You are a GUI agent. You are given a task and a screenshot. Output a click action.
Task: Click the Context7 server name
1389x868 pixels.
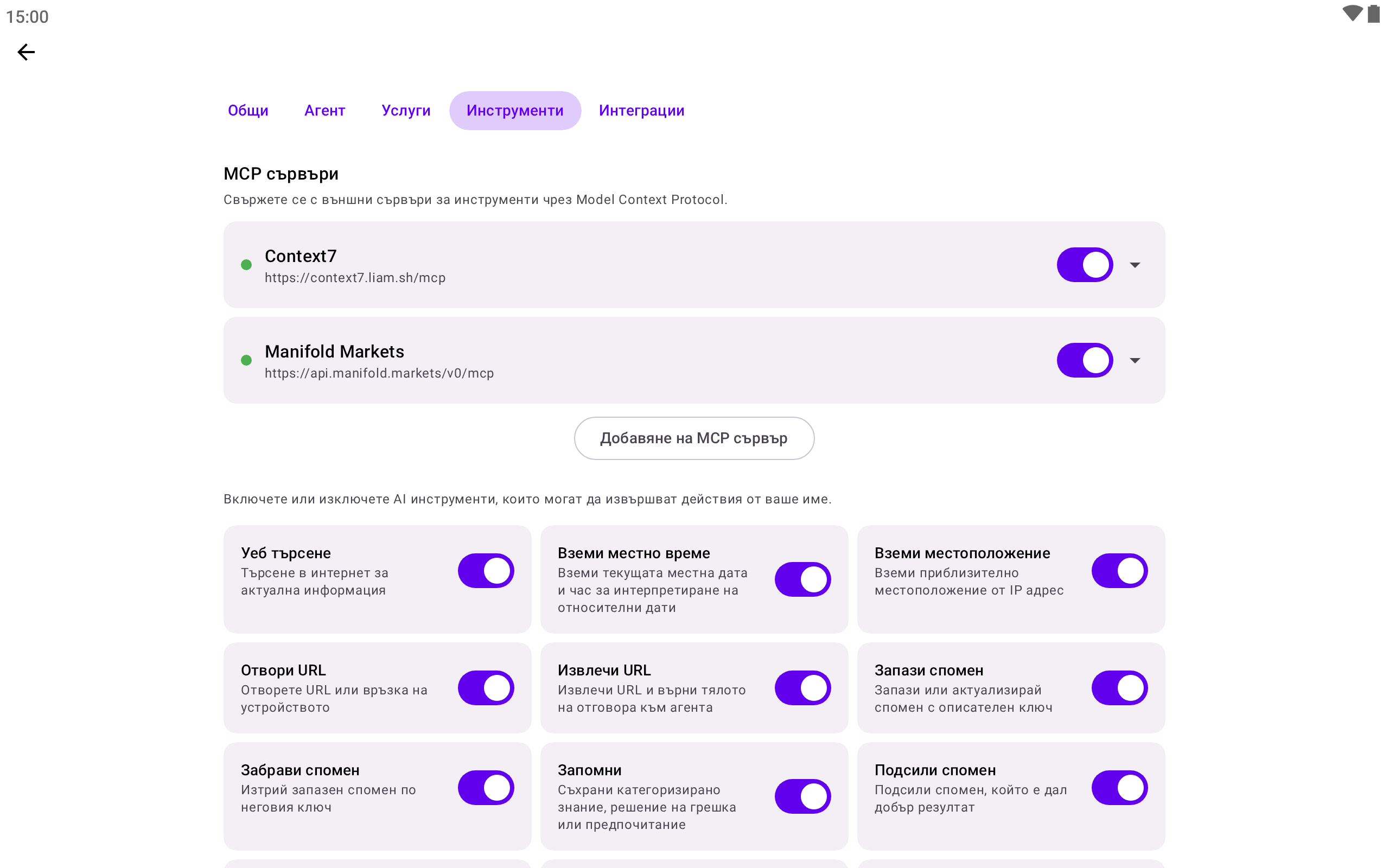coord(300,256)
